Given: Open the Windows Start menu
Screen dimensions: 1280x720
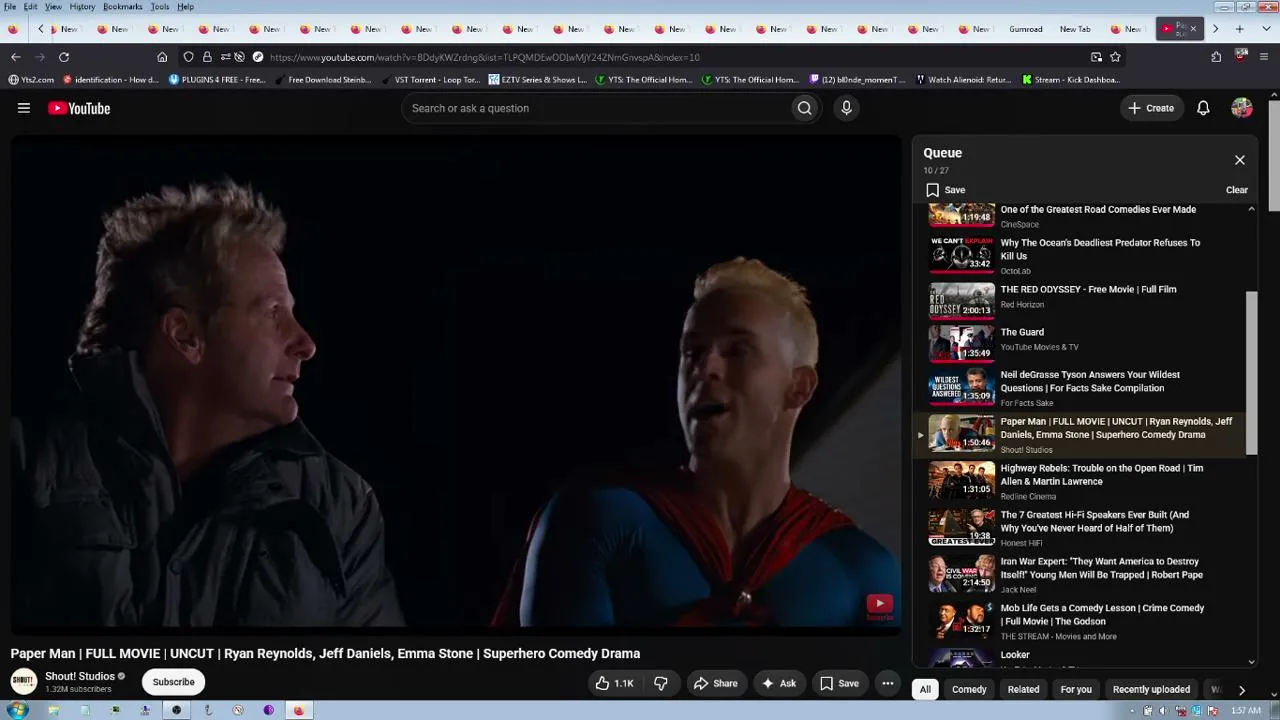Looking at the screenshot, I should pos(17,710).
